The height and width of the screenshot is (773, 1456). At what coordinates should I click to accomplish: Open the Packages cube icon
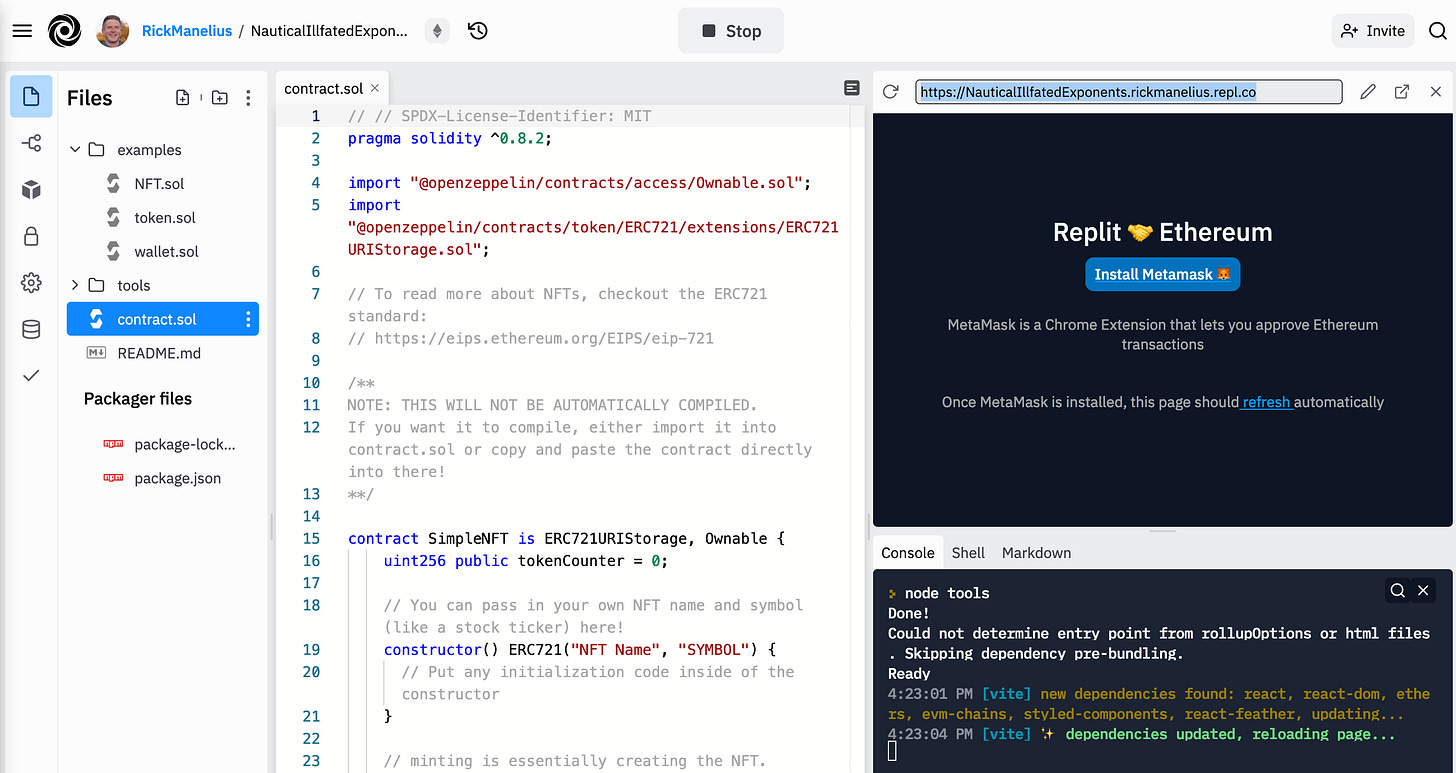[x=31, y=190]
